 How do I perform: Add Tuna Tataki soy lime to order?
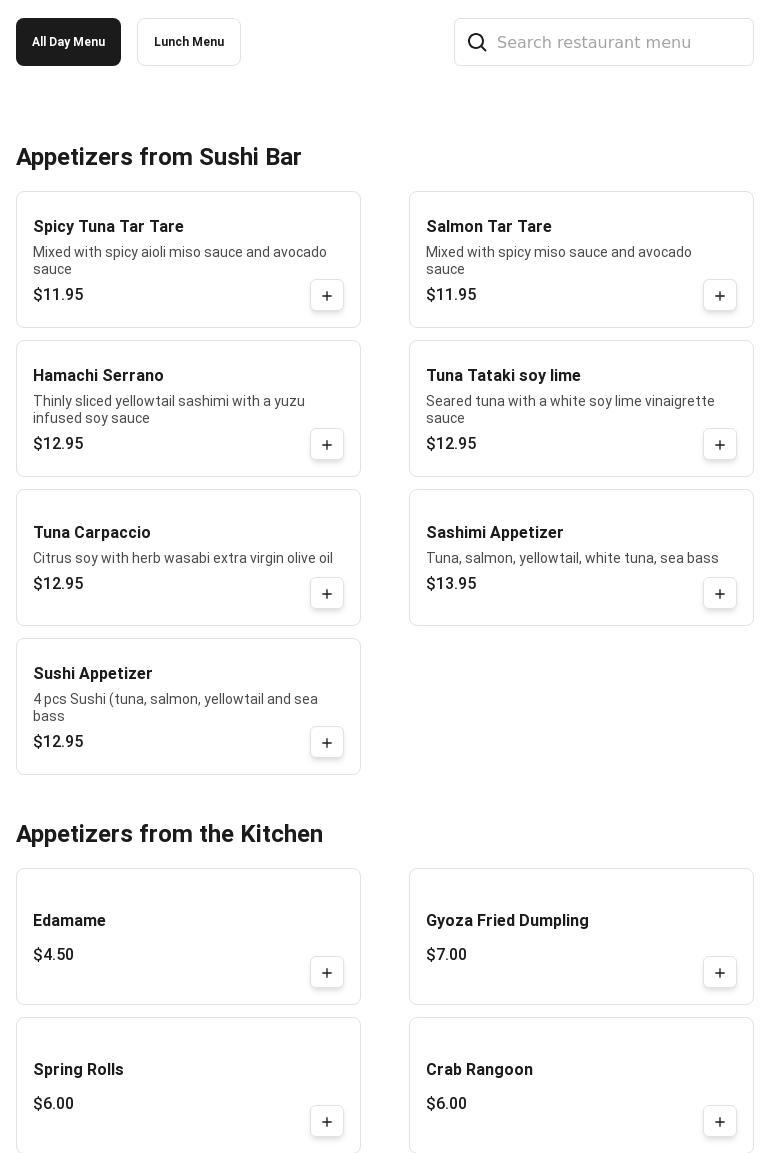point(720,444)
